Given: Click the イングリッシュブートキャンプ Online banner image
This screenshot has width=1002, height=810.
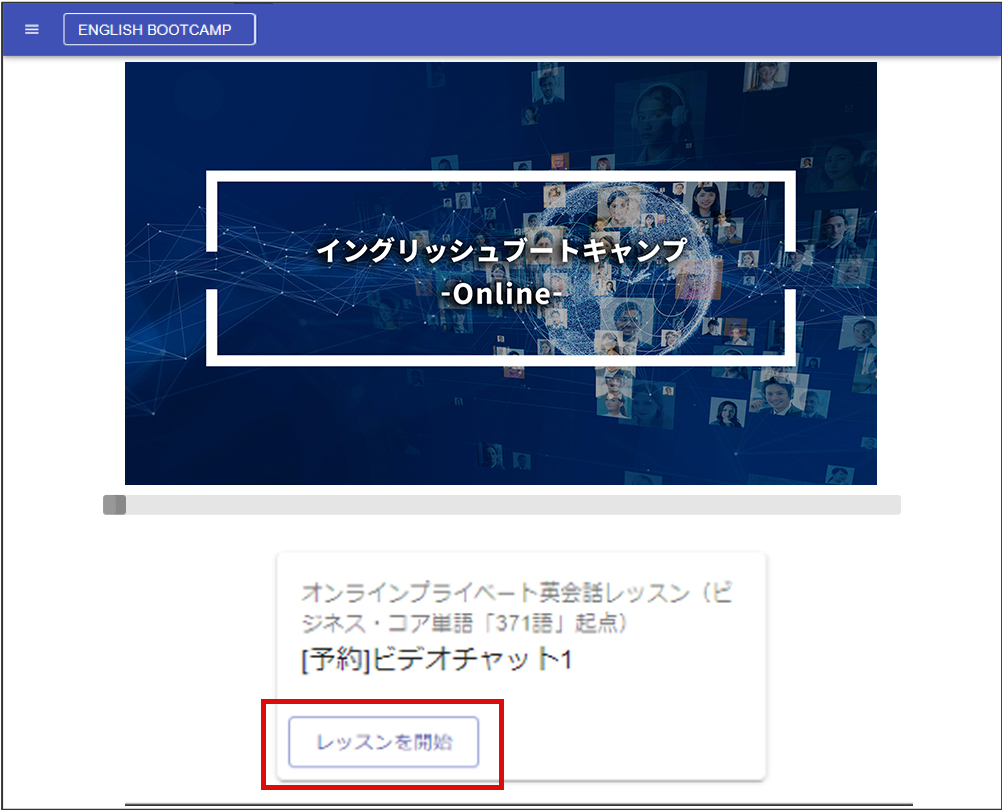Looking at the screenshot, I should [x=500, y=273].
